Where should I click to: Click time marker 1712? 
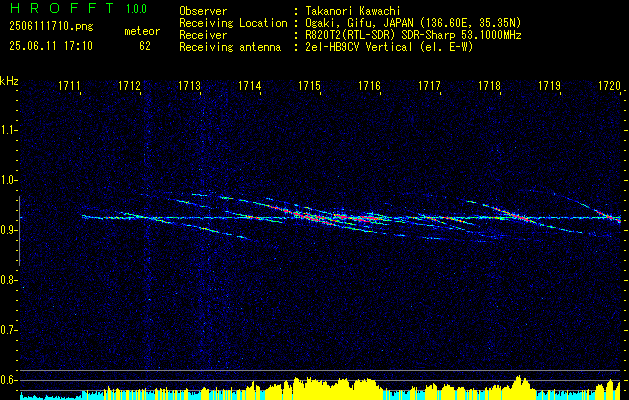[x=129, y=86]
